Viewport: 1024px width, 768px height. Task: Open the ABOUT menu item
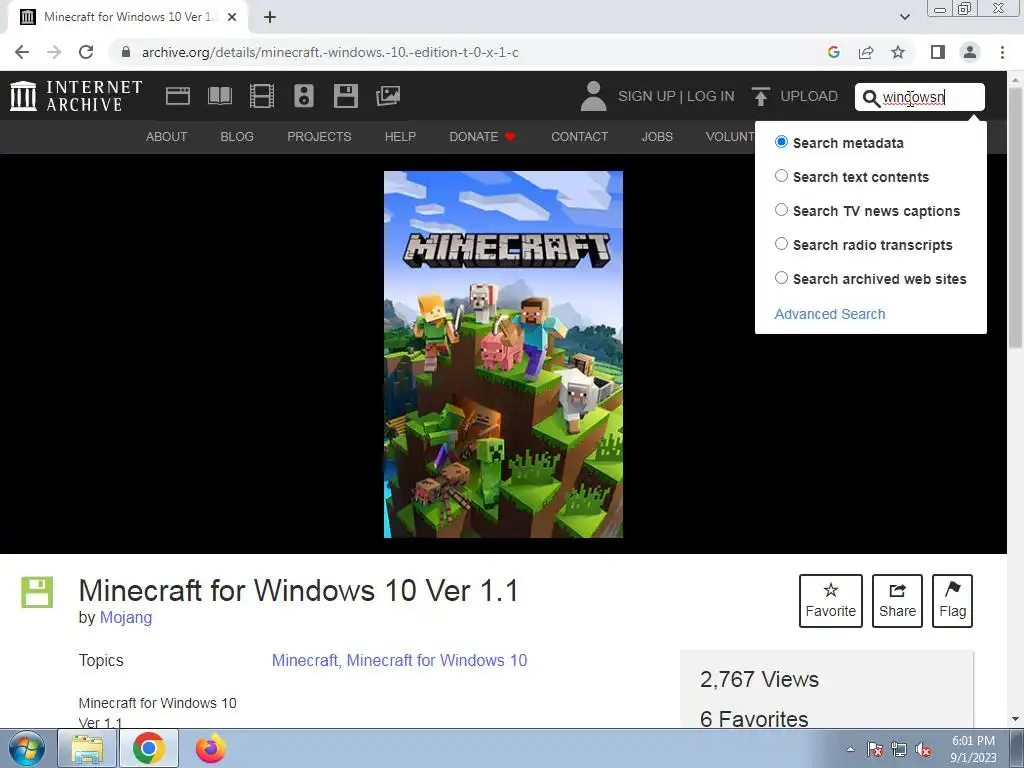167,136
